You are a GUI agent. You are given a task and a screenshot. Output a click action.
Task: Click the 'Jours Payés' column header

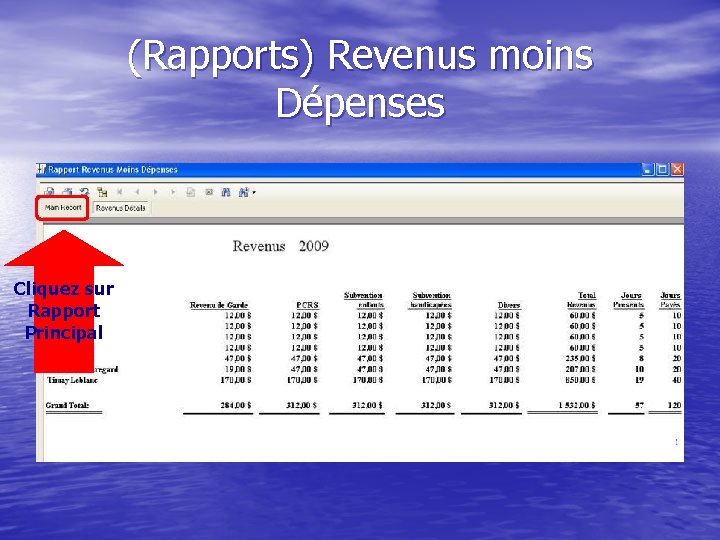point(670,300)
